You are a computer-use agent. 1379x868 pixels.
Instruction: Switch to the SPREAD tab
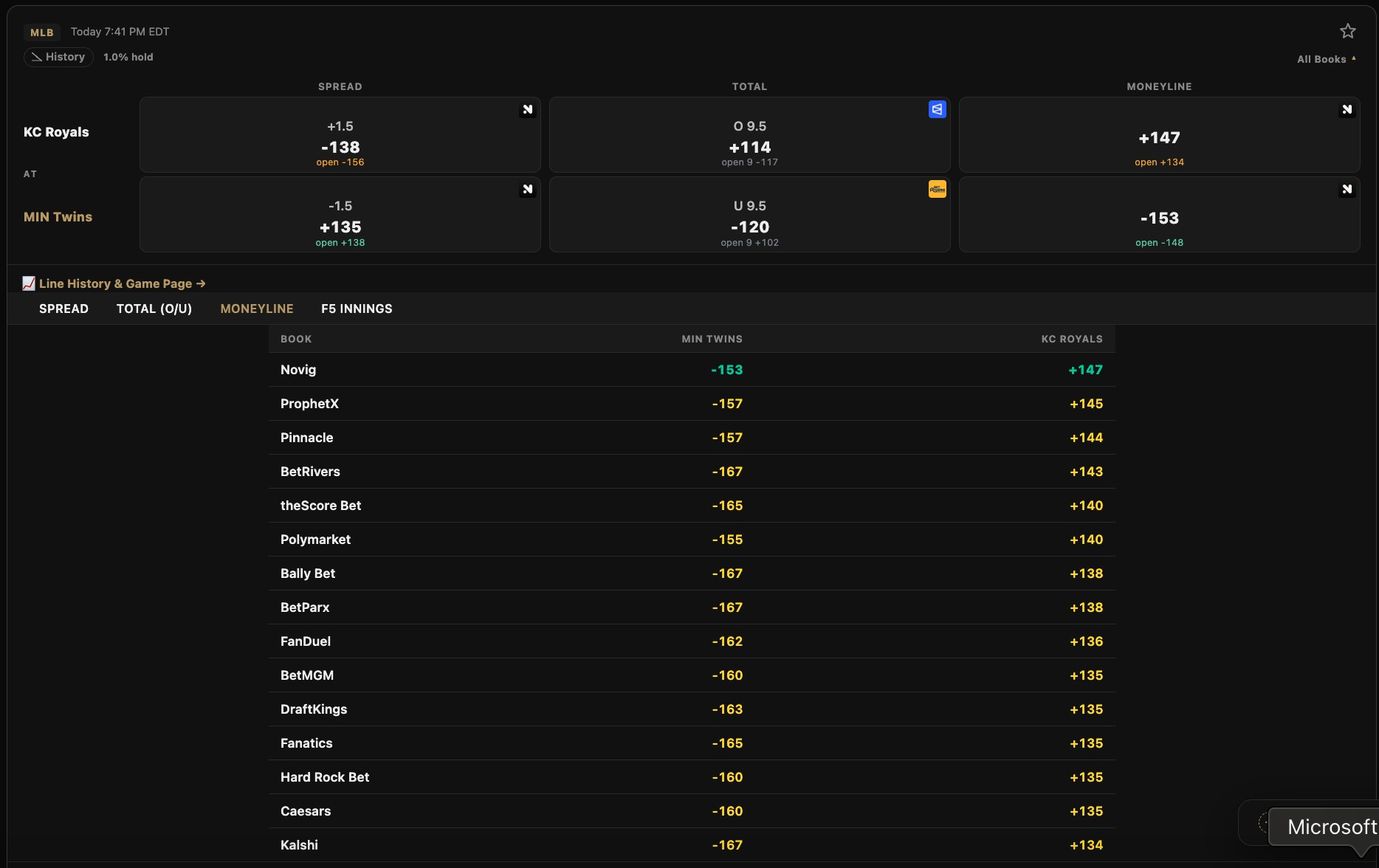(63, 309)
